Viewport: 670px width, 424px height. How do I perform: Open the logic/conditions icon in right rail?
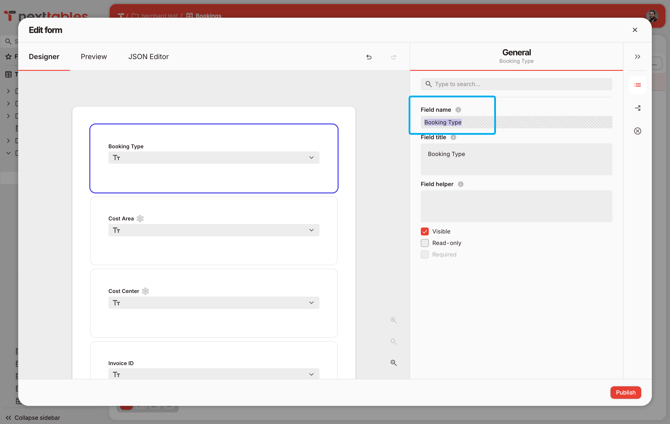click(x=637, y=108)
